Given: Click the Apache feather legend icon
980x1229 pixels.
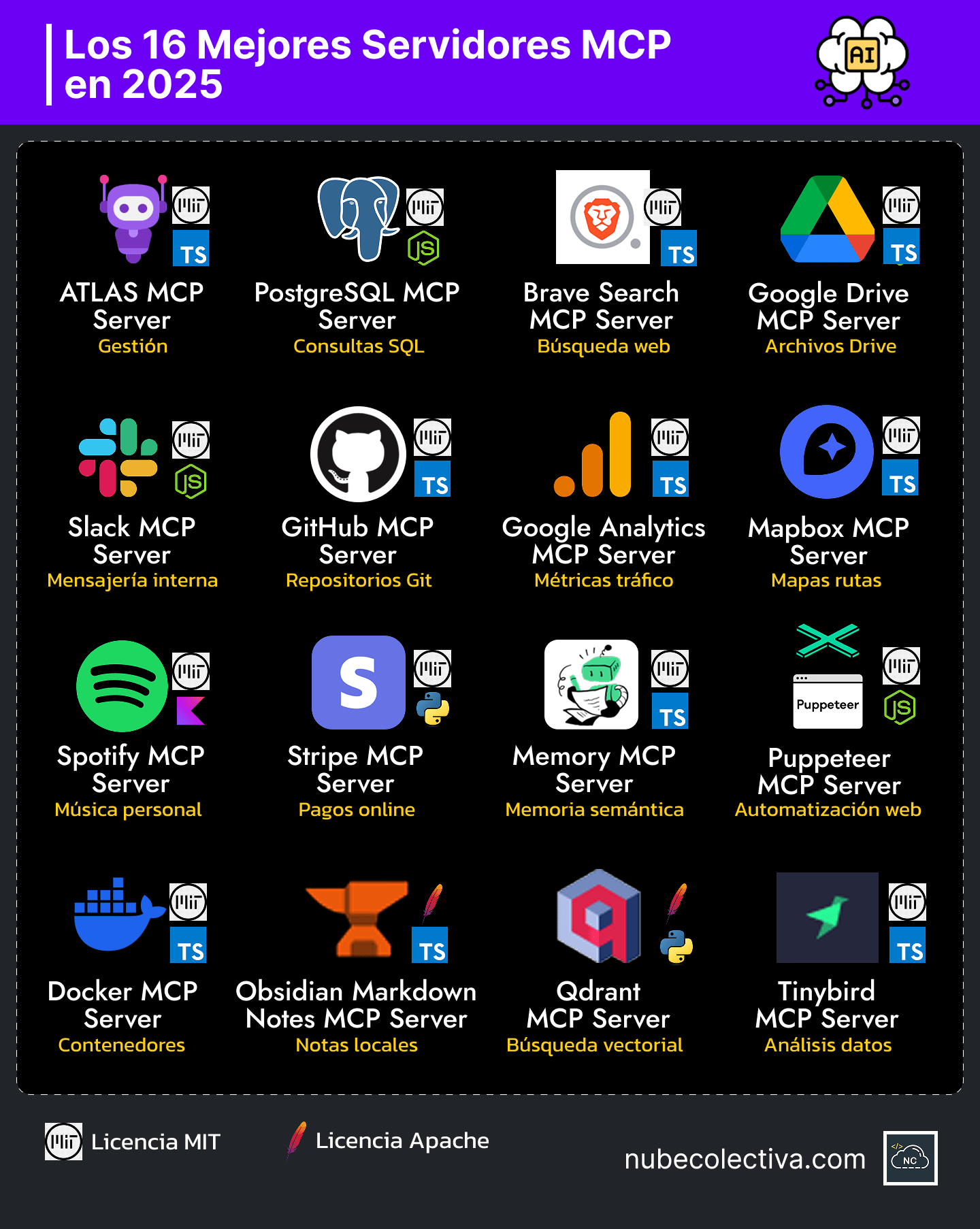Looking at the screenshot, I should coord(297,1140).
